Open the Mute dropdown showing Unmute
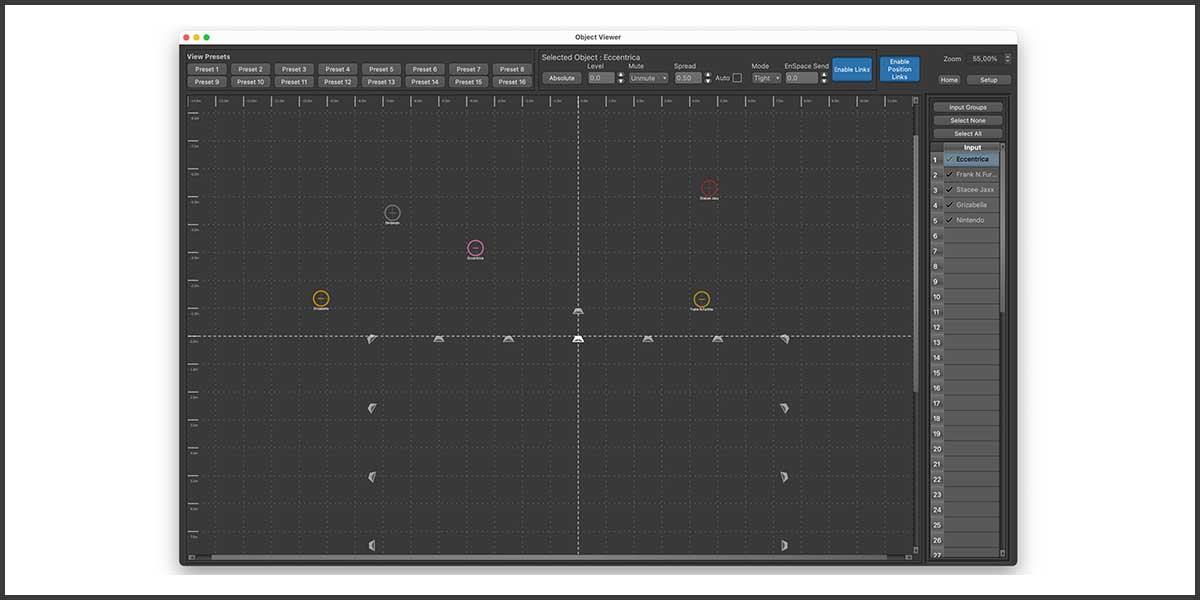1200x600 pixels. pos(649,78)
